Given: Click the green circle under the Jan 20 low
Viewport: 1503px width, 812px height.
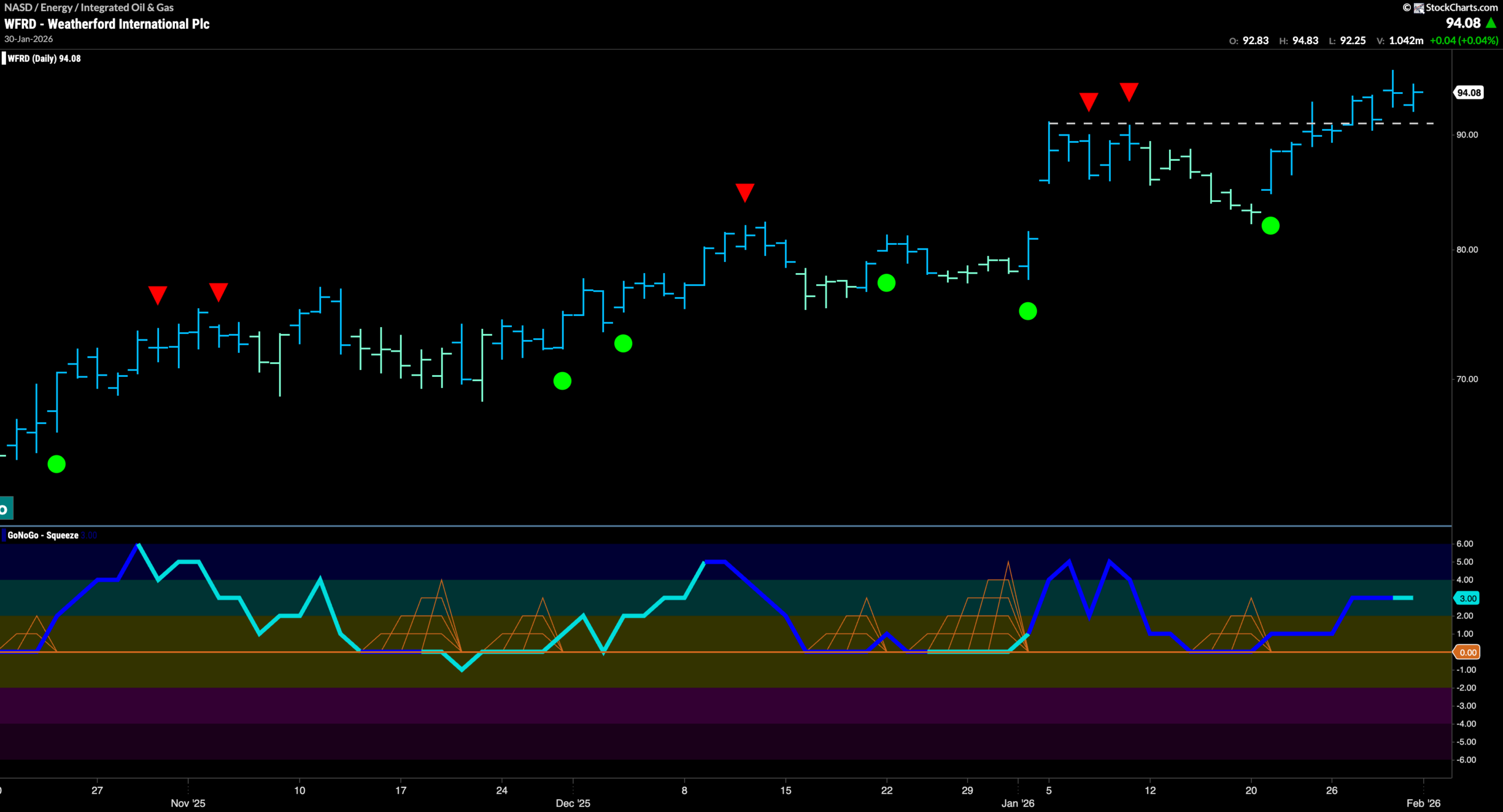Looking at the screenshot, I should click(1271, 226).
